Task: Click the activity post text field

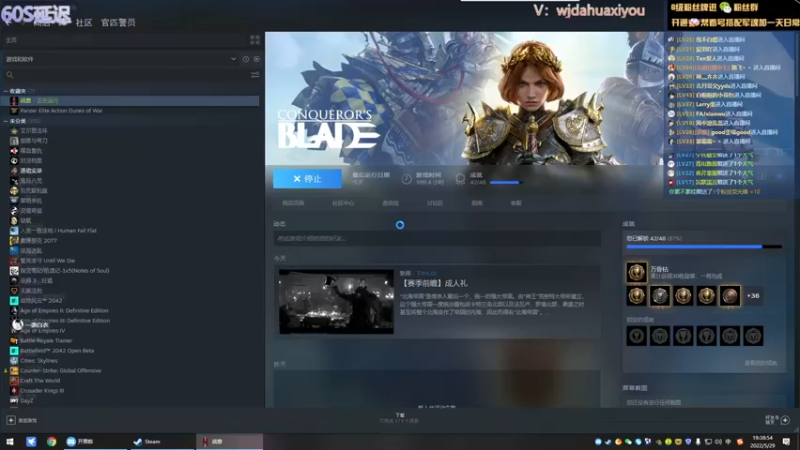Action: click(x=437, y=238)
